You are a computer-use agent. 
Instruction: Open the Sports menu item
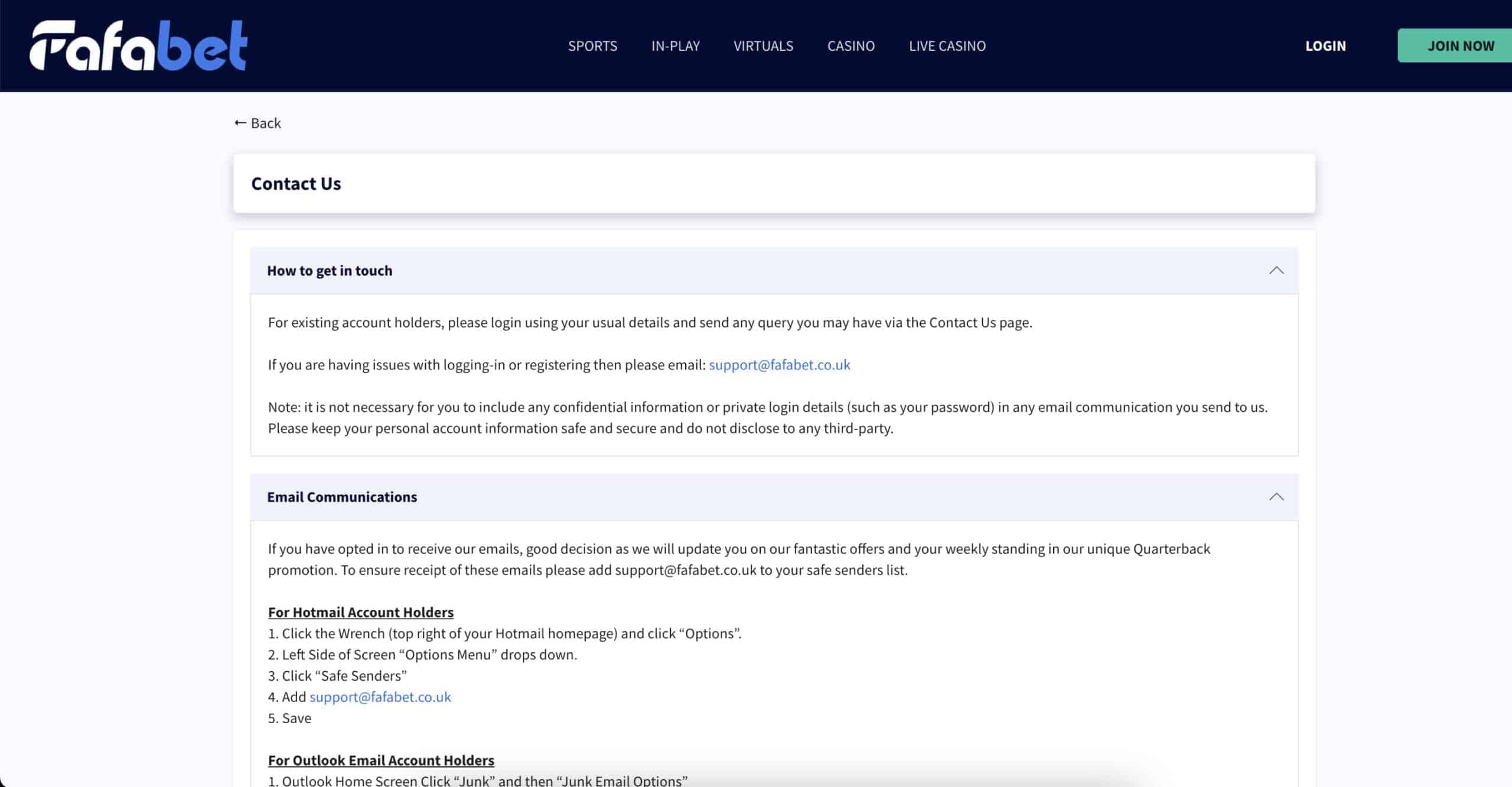592,46
